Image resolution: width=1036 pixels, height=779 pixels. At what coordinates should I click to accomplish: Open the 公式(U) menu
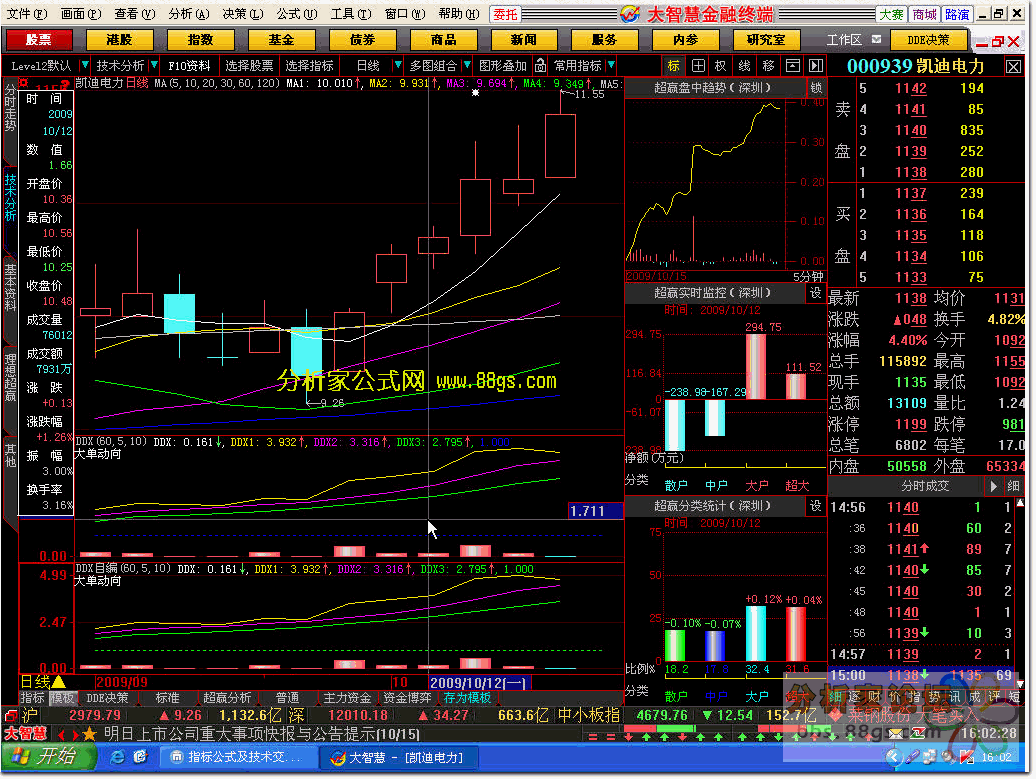point(297,13)
